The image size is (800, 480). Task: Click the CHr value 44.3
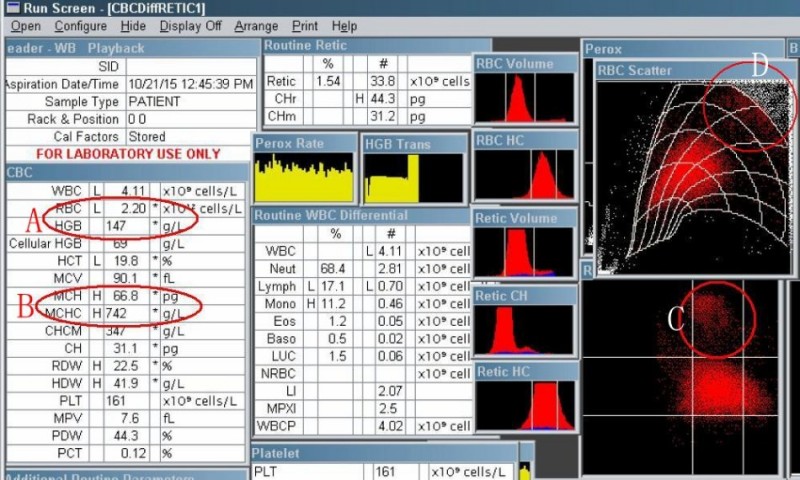pos(383,98)
